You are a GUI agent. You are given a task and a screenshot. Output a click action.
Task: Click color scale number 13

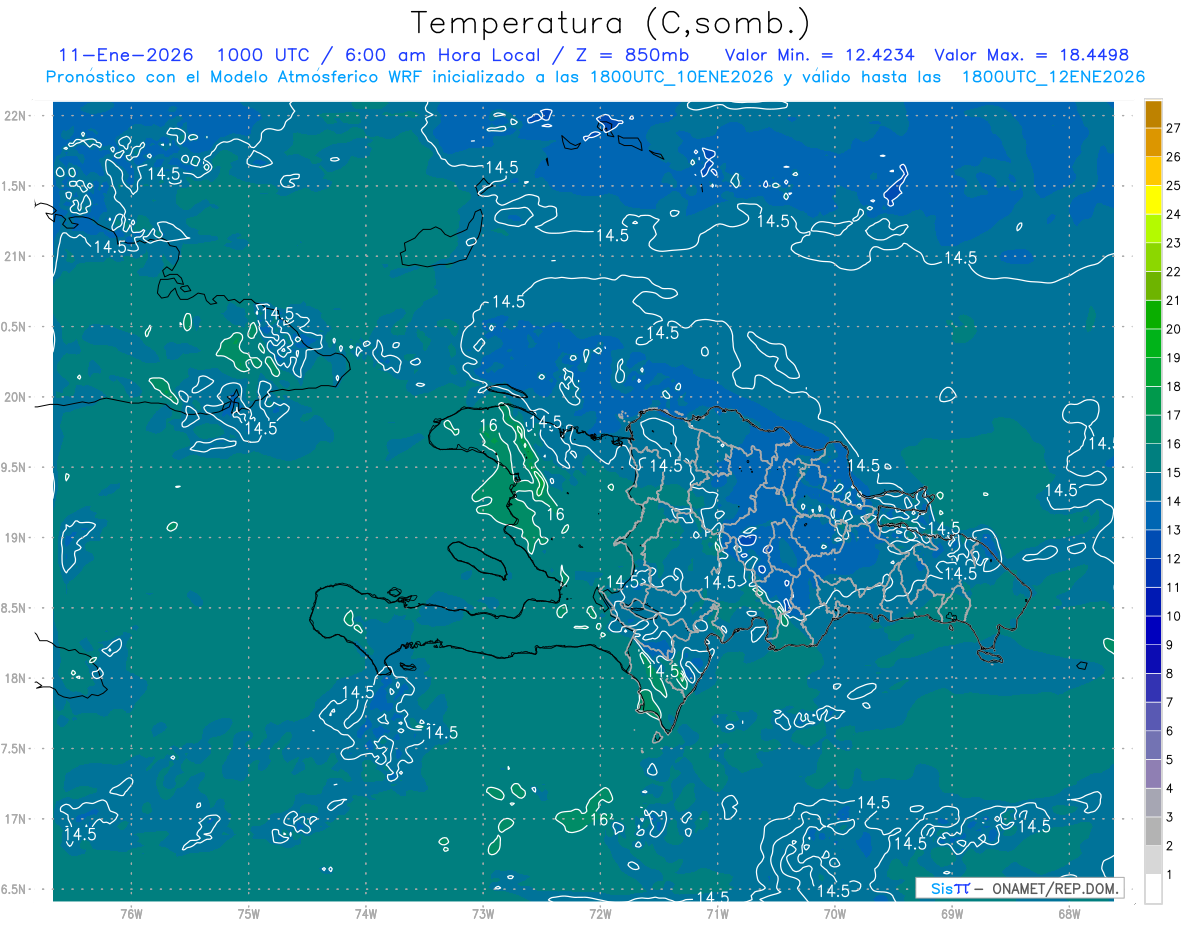[1174, 530]
